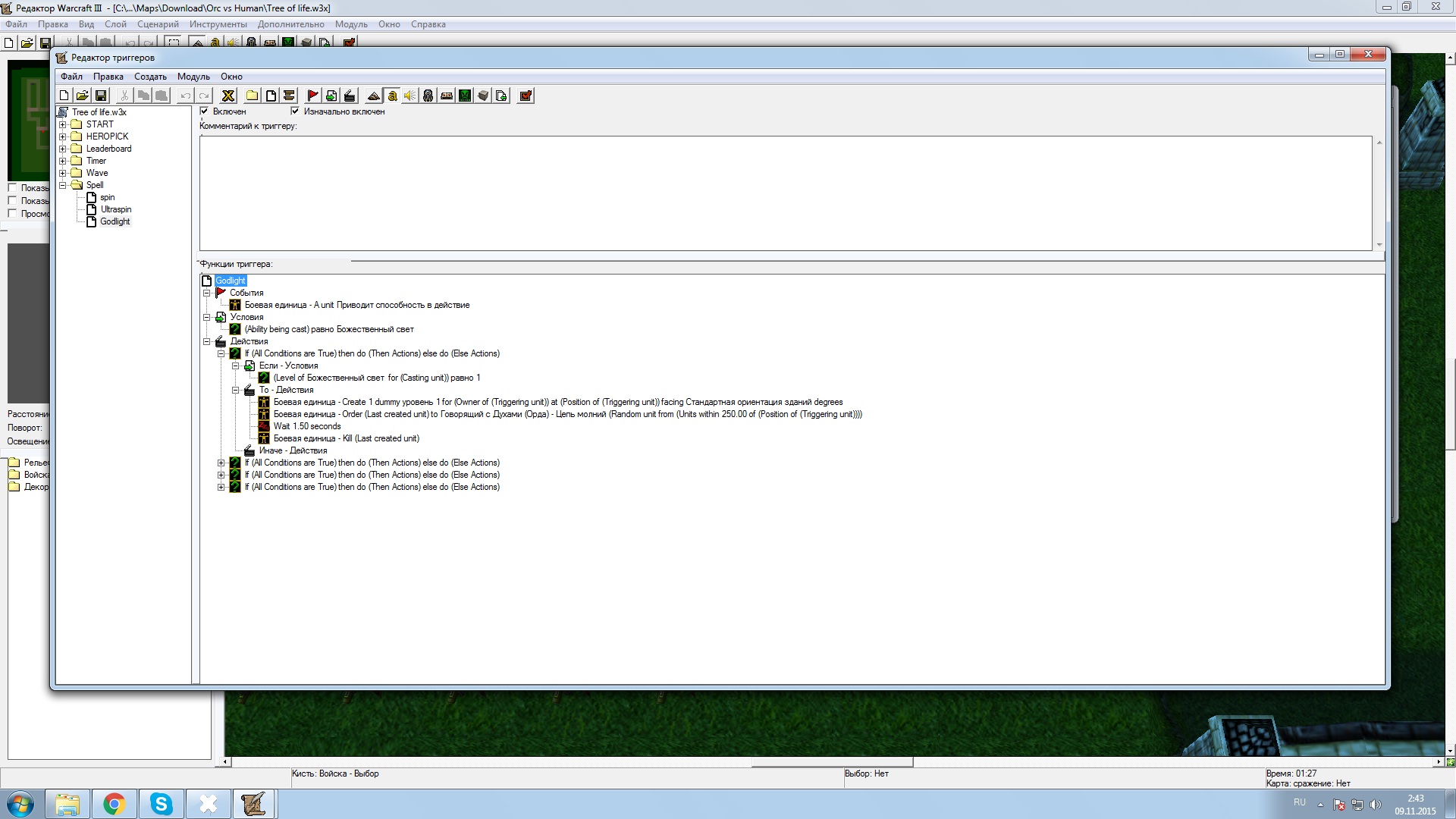Image resolution: width=1456 pixels, height=819 pixels.
Task: Collapse the Spell folder
Action: point(63,185)
